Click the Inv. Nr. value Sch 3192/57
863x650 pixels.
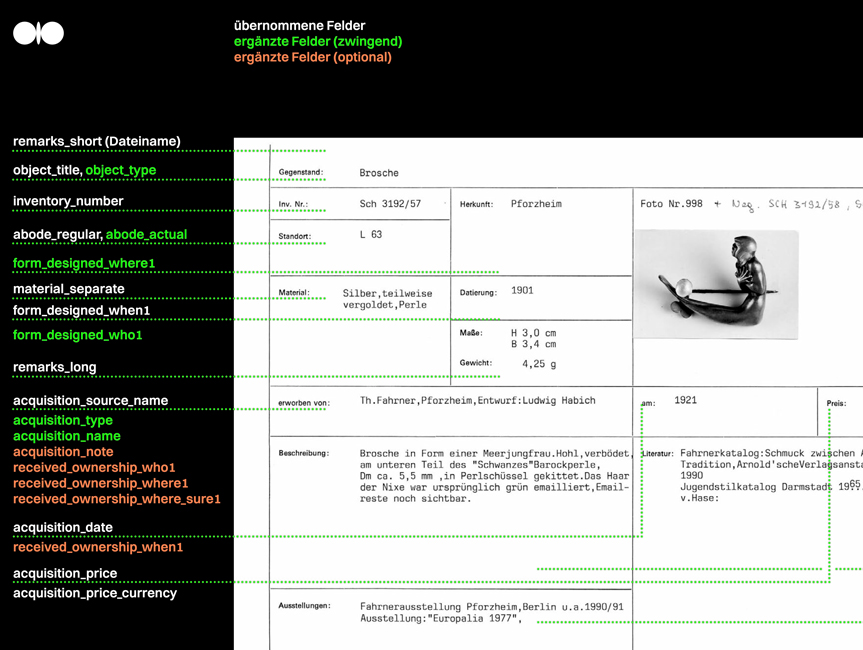click(x=390, y=204)
